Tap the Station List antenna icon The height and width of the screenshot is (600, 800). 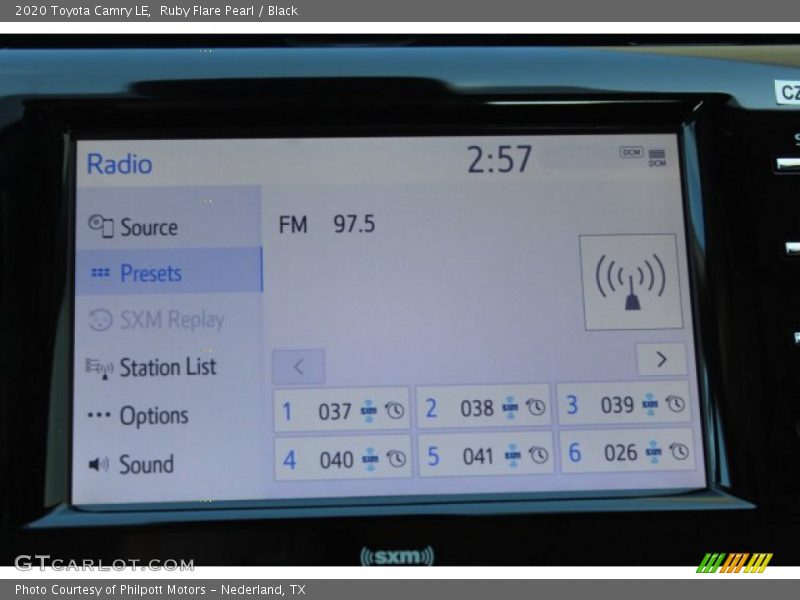[x=99, y=368]
